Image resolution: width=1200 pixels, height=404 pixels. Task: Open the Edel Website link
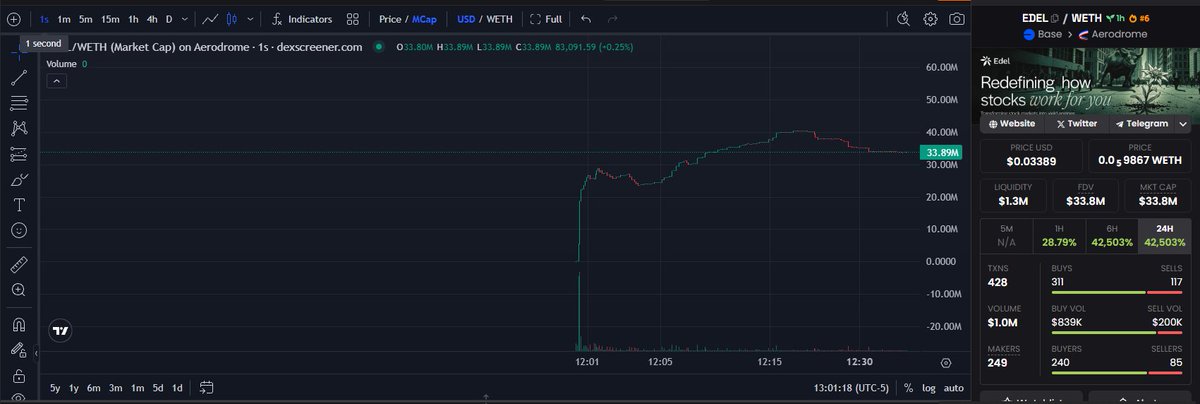(1011, 124)
